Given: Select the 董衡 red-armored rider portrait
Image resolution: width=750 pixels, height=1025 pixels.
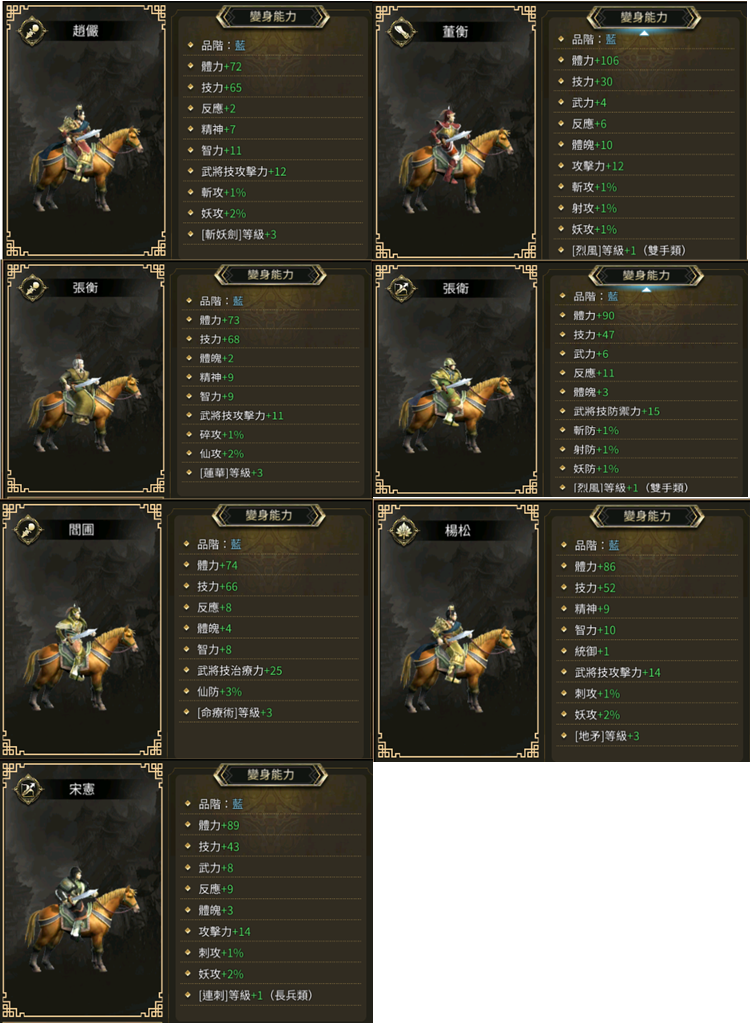Looking at the screenshot, I should pyautogui.click(x=456, y=159).
